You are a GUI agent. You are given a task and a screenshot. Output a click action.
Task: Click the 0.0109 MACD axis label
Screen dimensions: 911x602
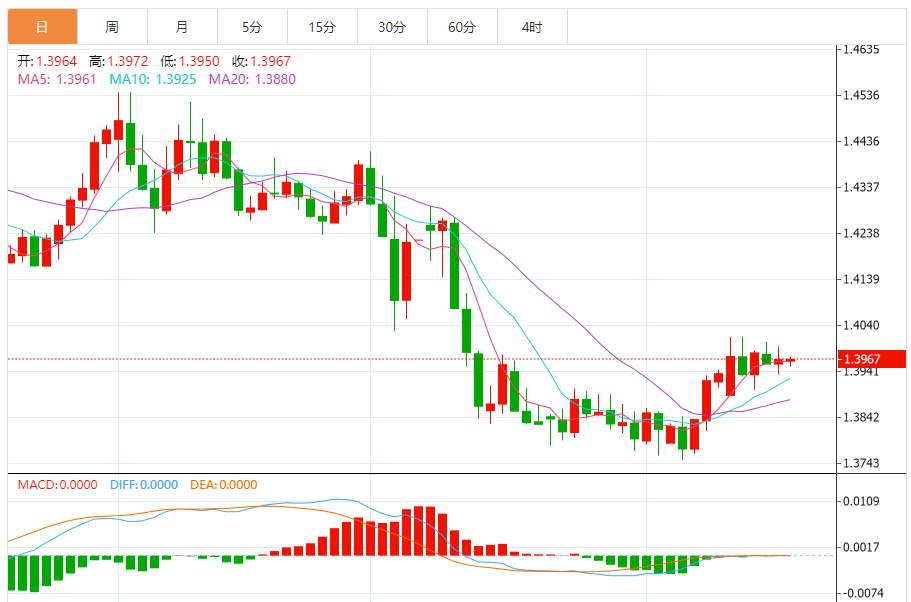coord(862,501)
